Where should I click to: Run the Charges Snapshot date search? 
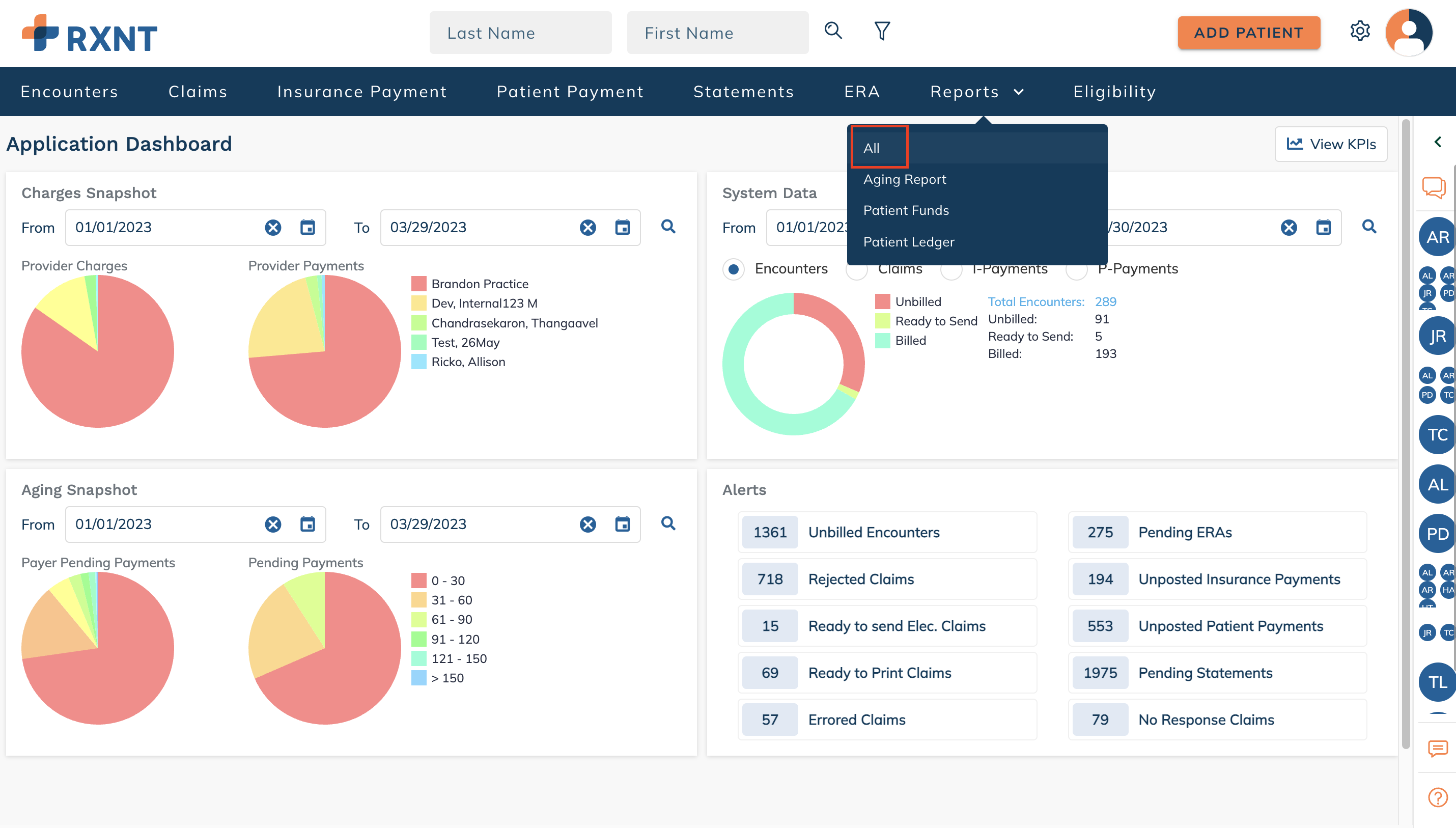coord(668,227)
